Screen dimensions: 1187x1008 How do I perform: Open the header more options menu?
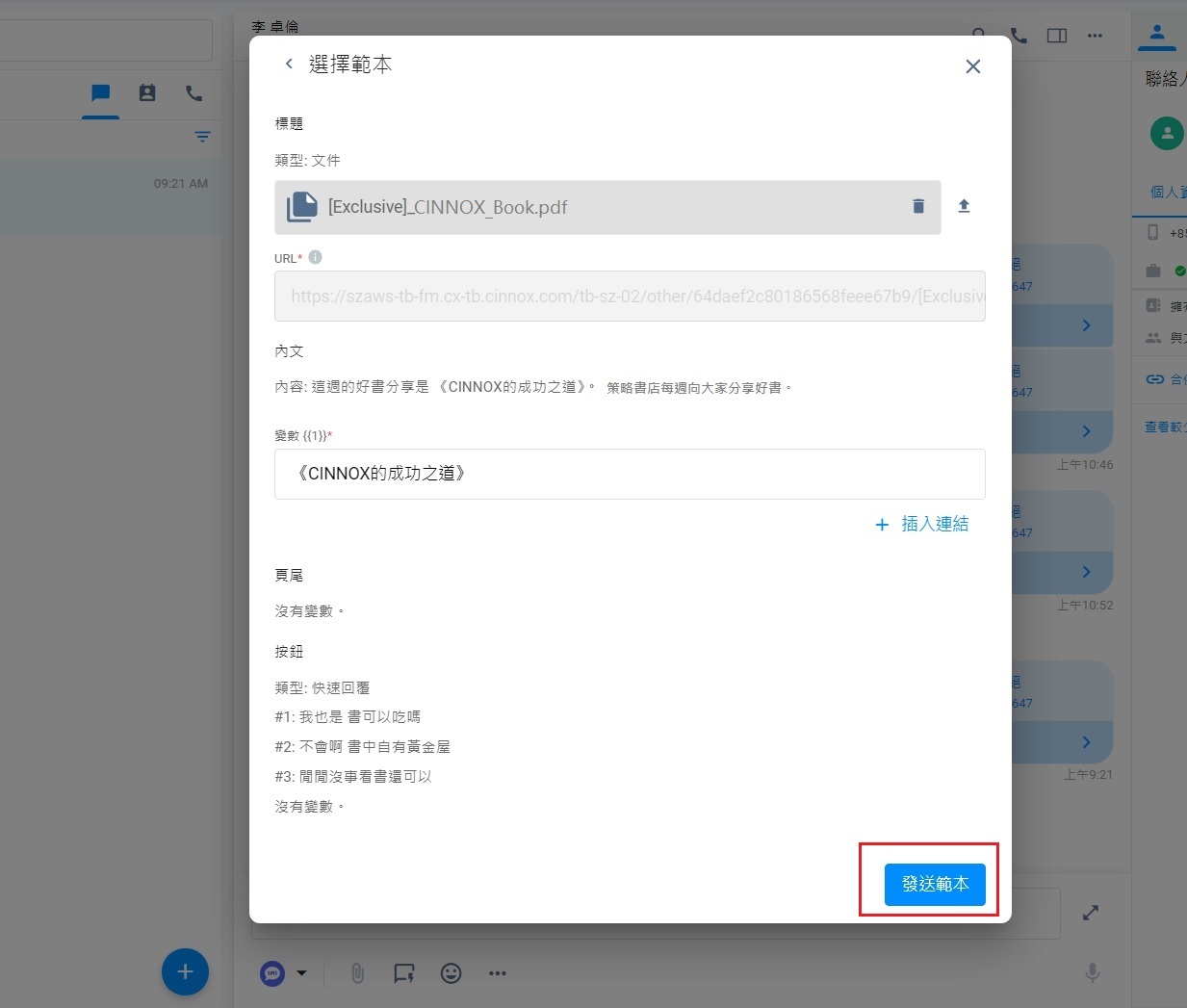[1095, 36]
